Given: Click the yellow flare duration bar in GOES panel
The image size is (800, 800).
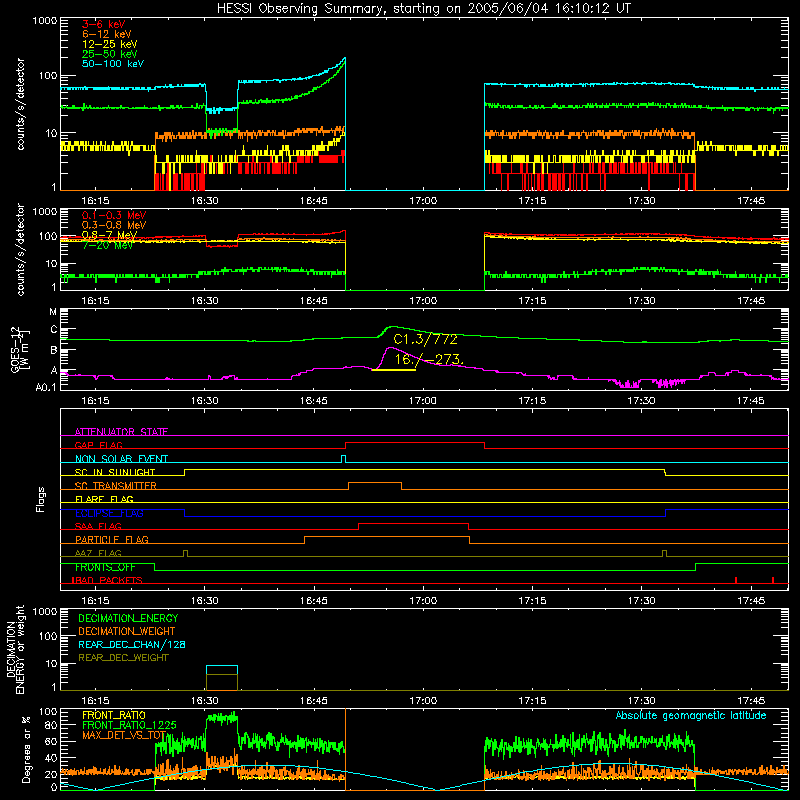Looking at the screenshot, I should 394,370.
